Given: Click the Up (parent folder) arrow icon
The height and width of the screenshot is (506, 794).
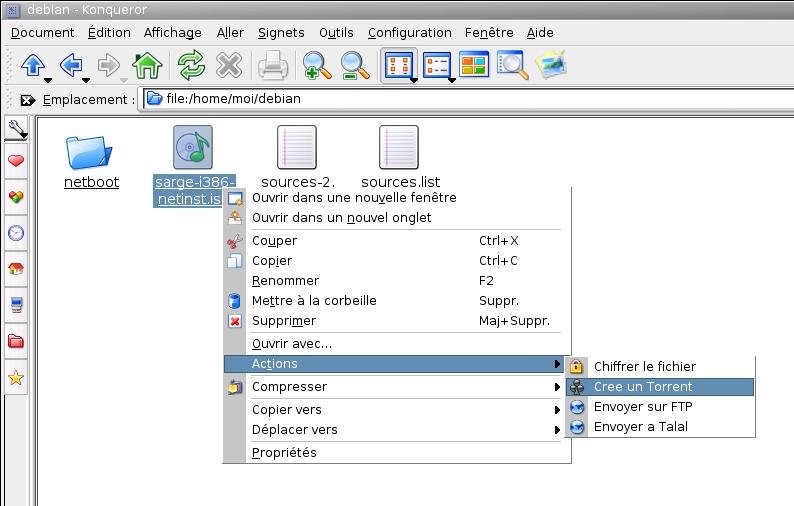Looking at the screenshot, I should [x=33, y=65].
